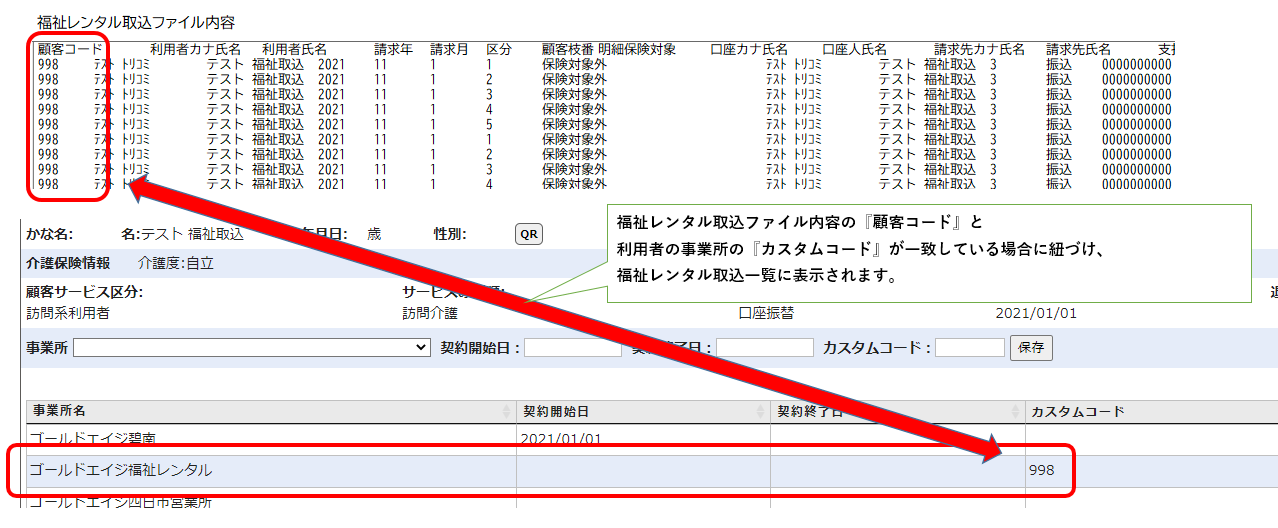This screenshot has height=528, width=1278.
Task: Click the 口座振替 payment method text
Action: click(766, 313)
